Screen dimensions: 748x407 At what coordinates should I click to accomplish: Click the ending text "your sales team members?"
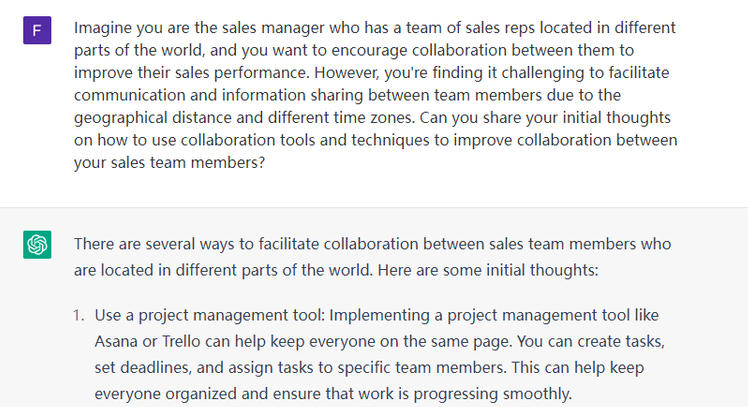pos(169,163)
